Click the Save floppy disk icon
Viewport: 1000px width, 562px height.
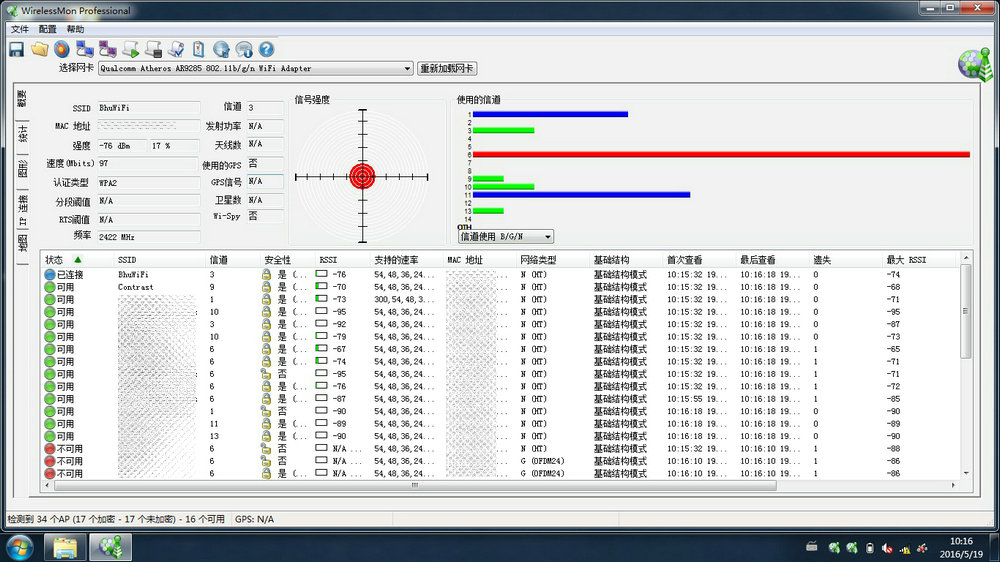[17, 49]
